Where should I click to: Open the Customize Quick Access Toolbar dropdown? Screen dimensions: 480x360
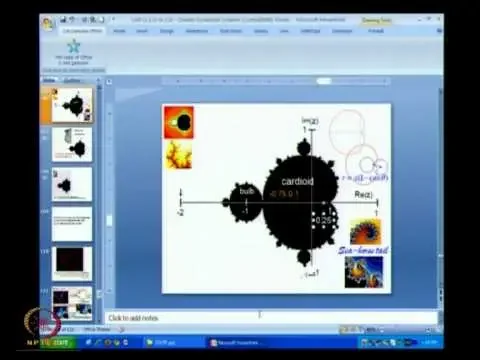coord(113,20)
